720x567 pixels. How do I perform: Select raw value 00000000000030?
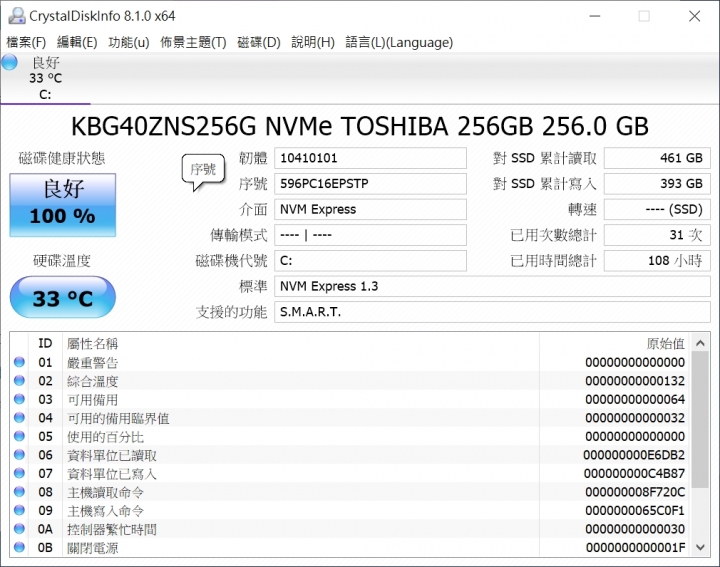pyautogui.click(x=635, y=529)
